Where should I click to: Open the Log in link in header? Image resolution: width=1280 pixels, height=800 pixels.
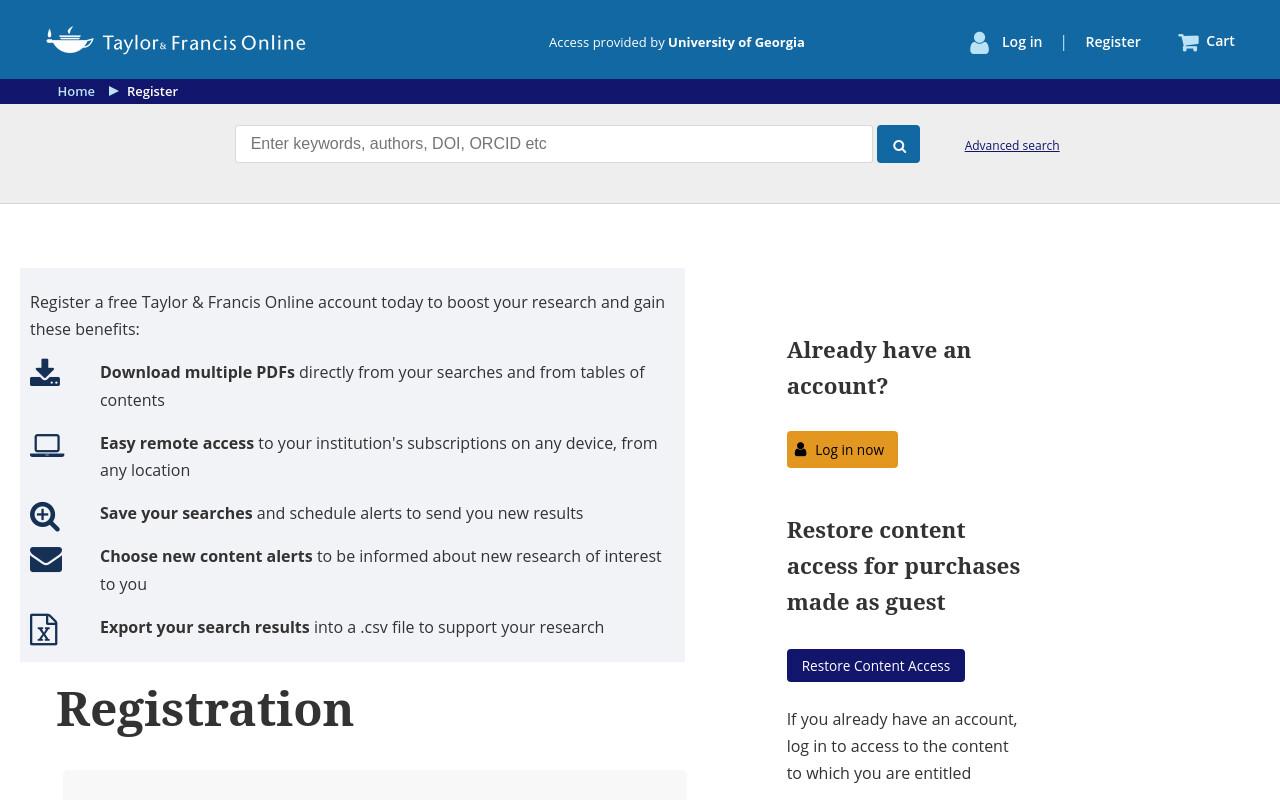[1022, 42]
